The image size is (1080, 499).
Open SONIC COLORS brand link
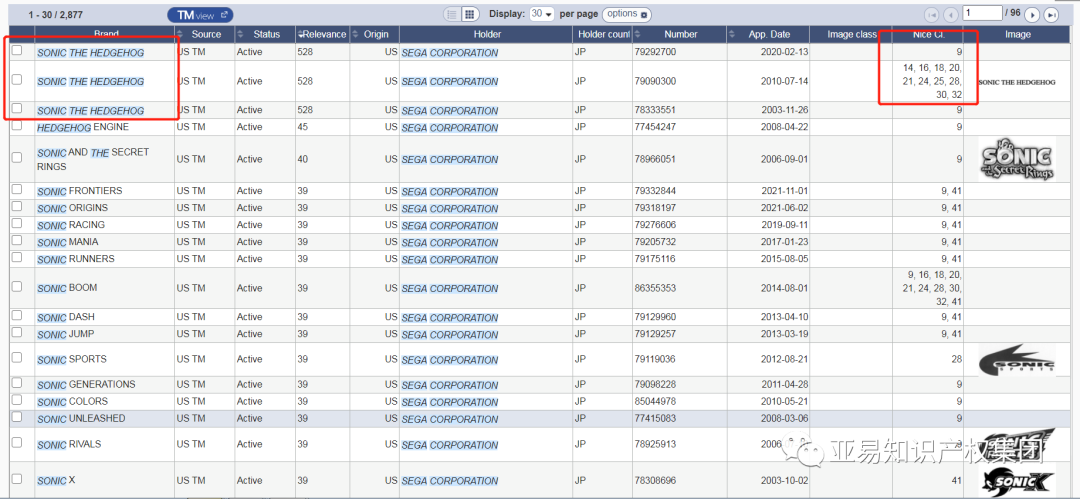click(72, 402)
